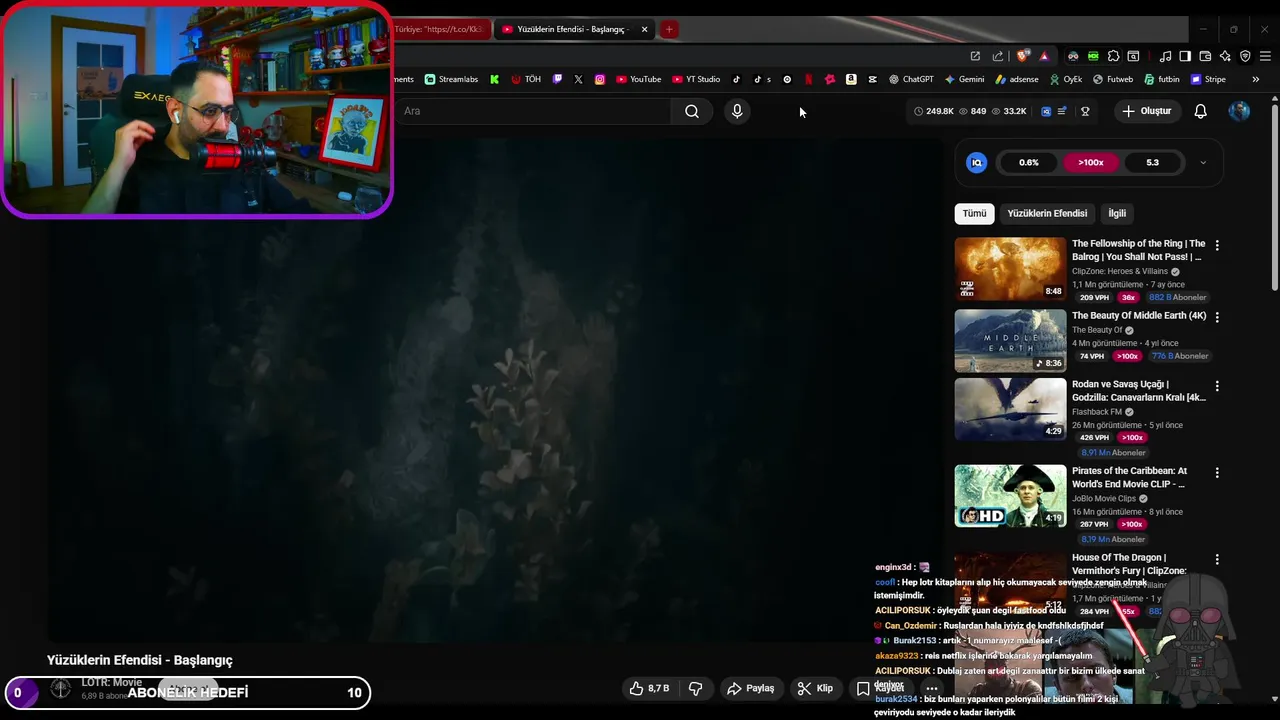This screenshot has height=720, width=1280.
Task: Click the 249.8K vidIQ stat
Action: [x=934, y=111]
